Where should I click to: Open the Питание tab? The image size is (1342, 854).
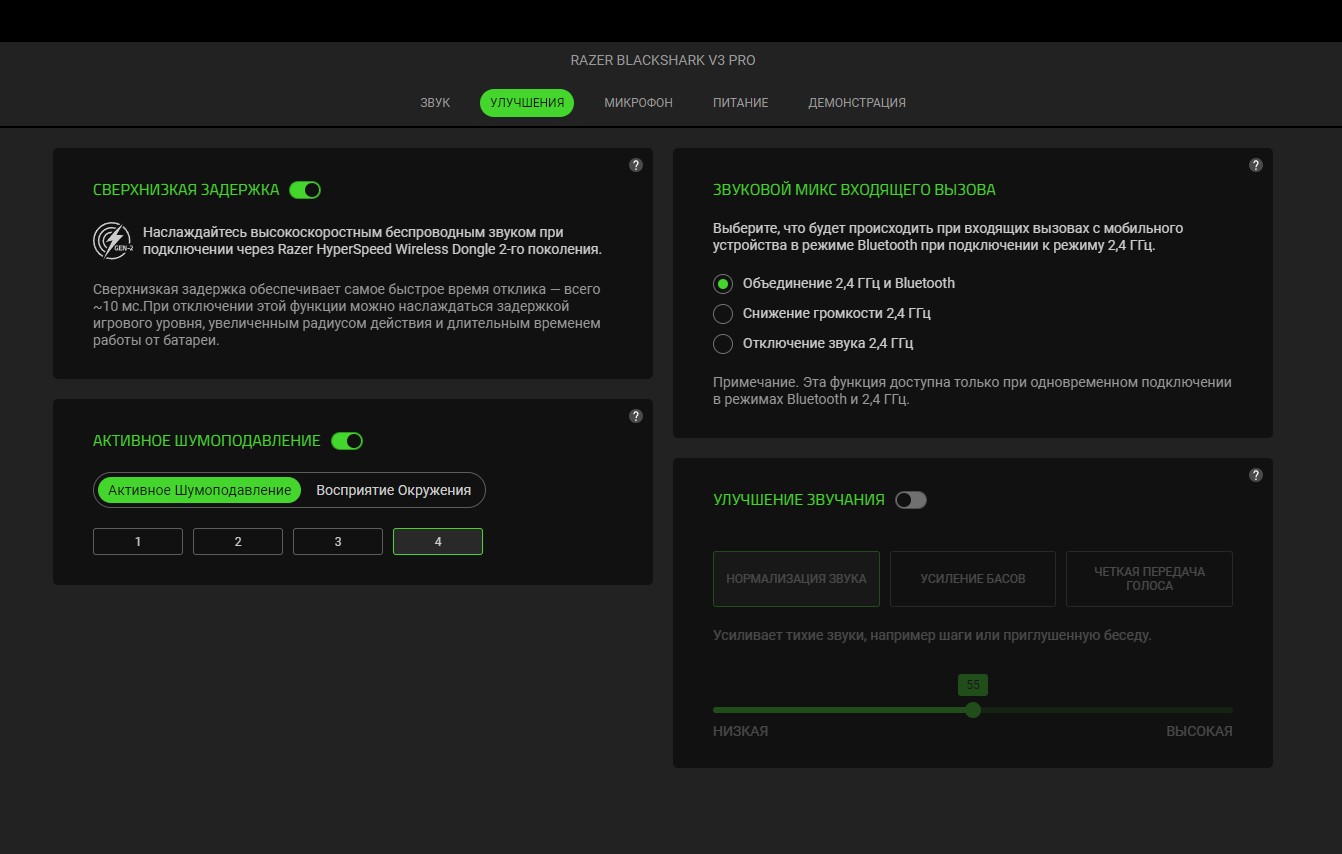(x=741, y=103)
